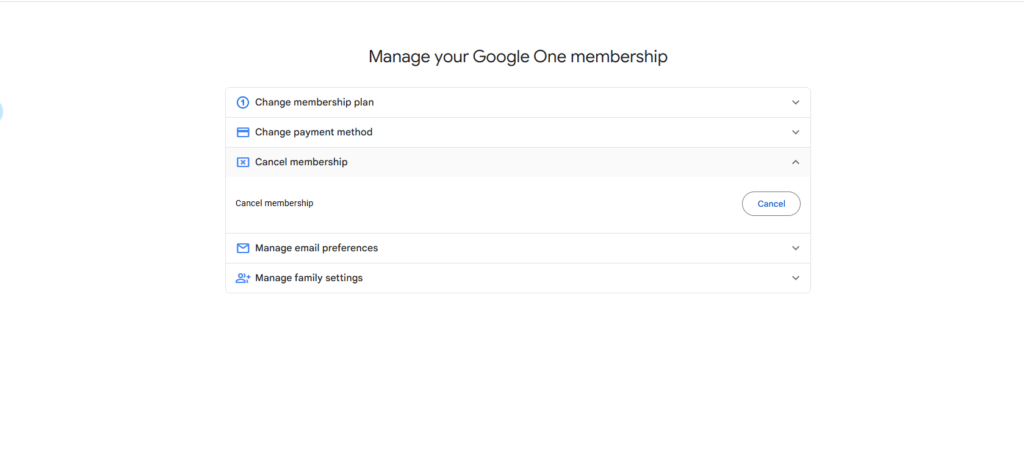Click the family group people icon
The height and width of the screenshot is (458, 1024).
click(x=243, y=278)
